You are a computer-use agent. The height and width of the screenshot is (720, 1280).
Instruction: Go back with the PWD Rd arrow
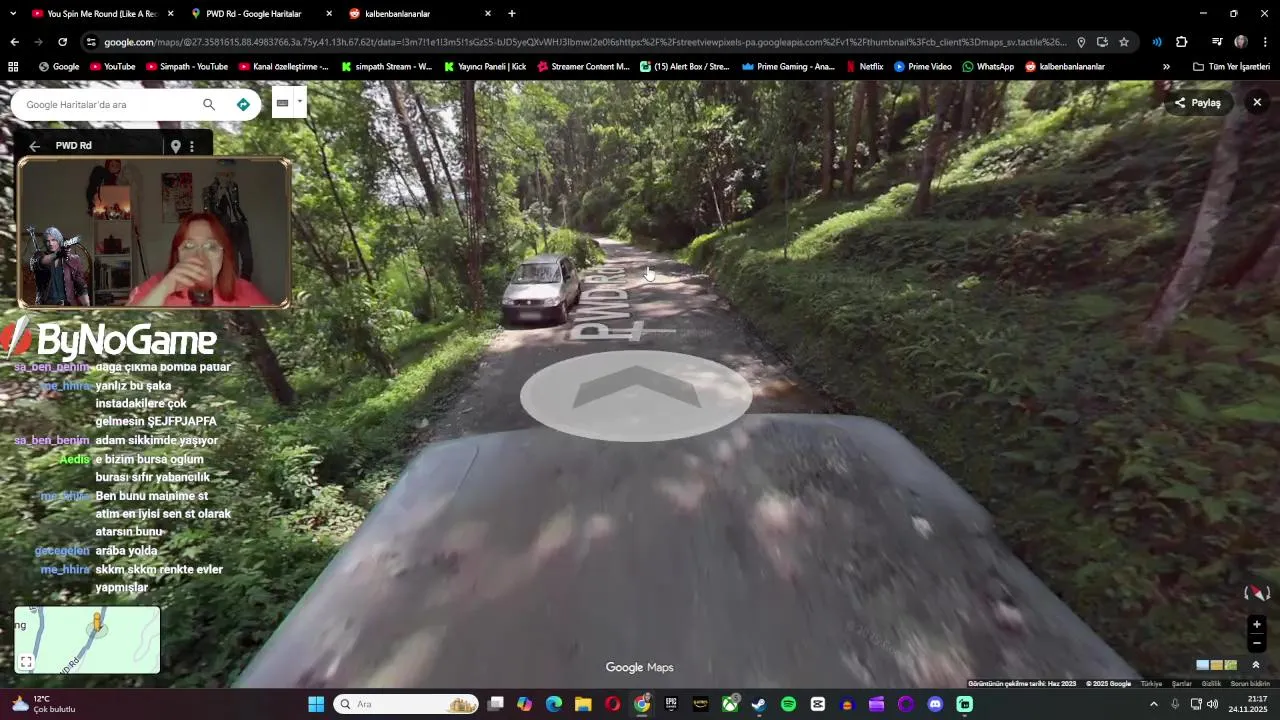[x=34, y=146]
